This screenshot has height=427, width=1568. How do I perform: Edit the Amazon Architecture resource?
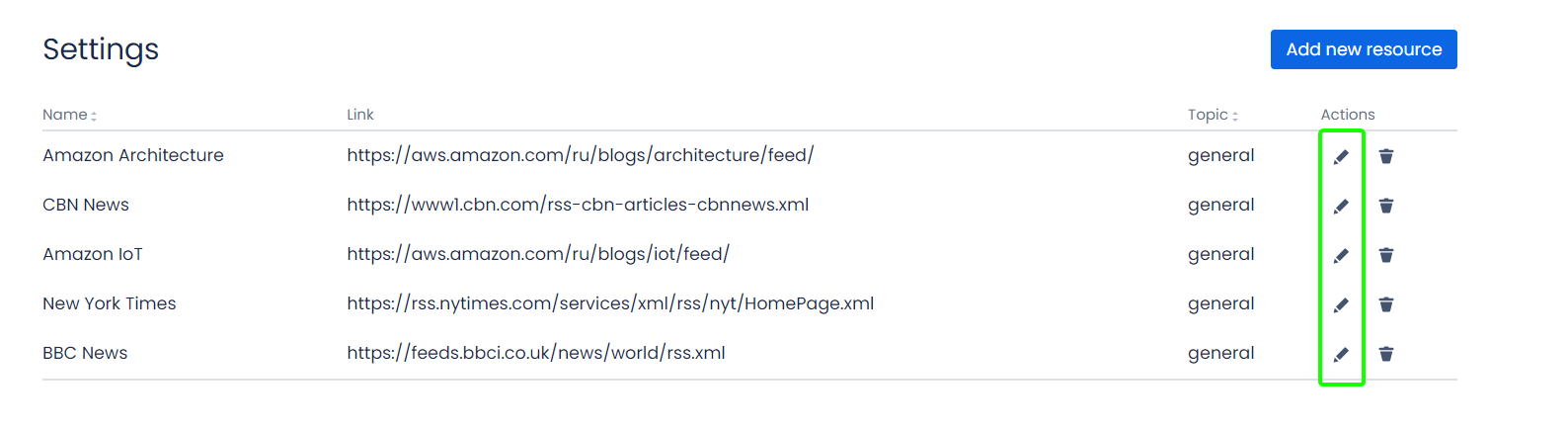(x=1341, y=156)
